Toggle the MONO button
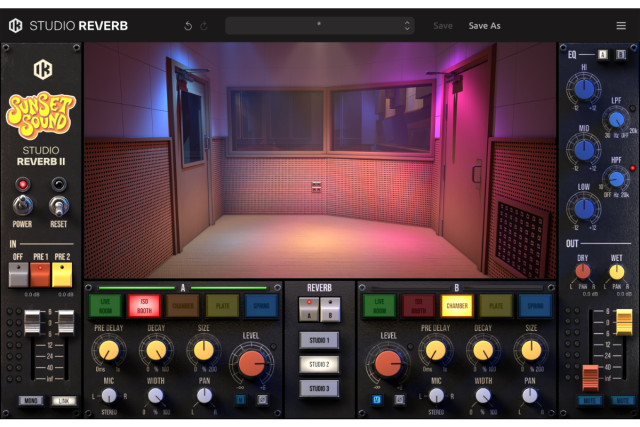 (x=31, y=401)
